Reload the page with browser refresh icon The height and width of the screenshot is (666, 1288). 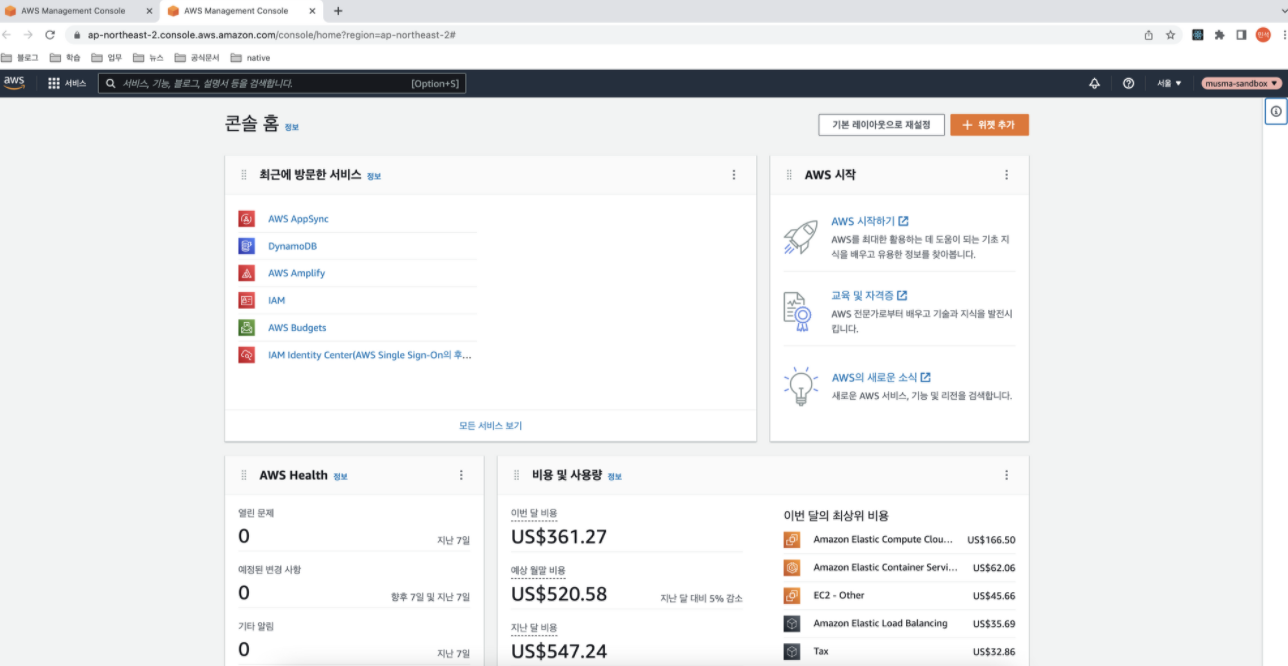coord(50,34)
